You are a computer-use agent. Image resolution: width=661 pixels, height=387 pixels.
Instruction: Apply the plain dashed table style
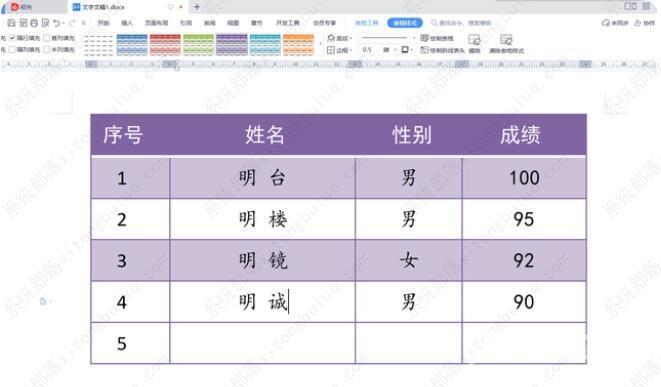[x=98, y=45]
